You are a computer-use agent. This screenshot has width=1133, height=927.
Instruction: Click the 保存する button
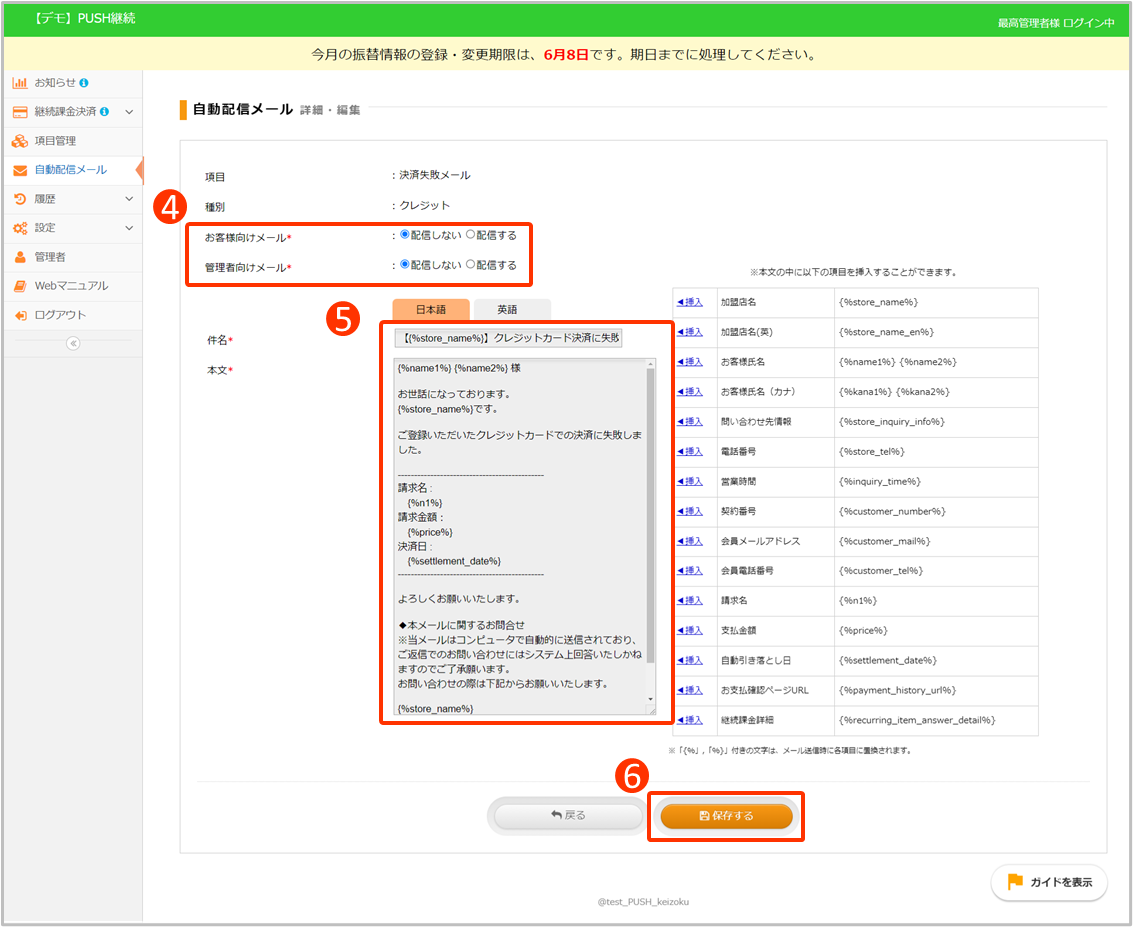pos(726,816)
